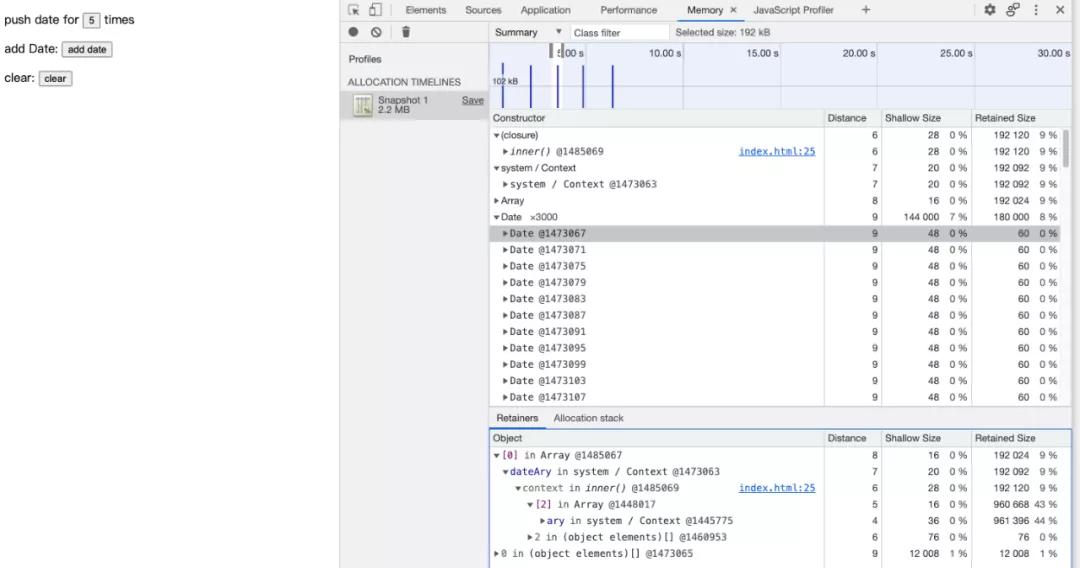Save Snapshot 1
Image resolution: width=1080 pixels, height=568 pixels.
tap(472, 101)
